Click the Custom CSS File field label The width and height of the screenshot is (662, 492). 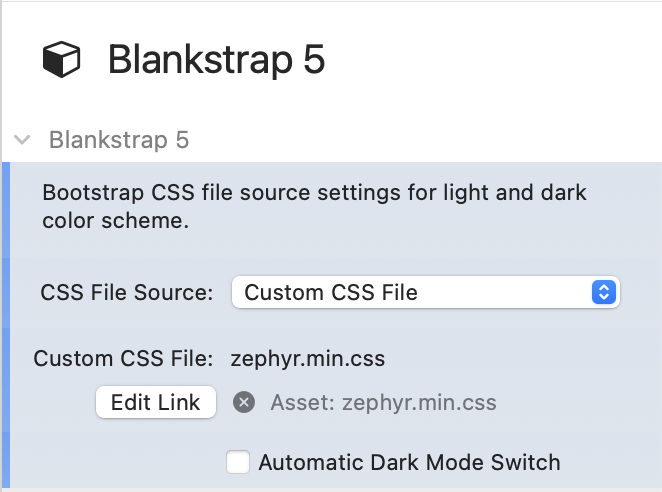(x=123, y=359)
